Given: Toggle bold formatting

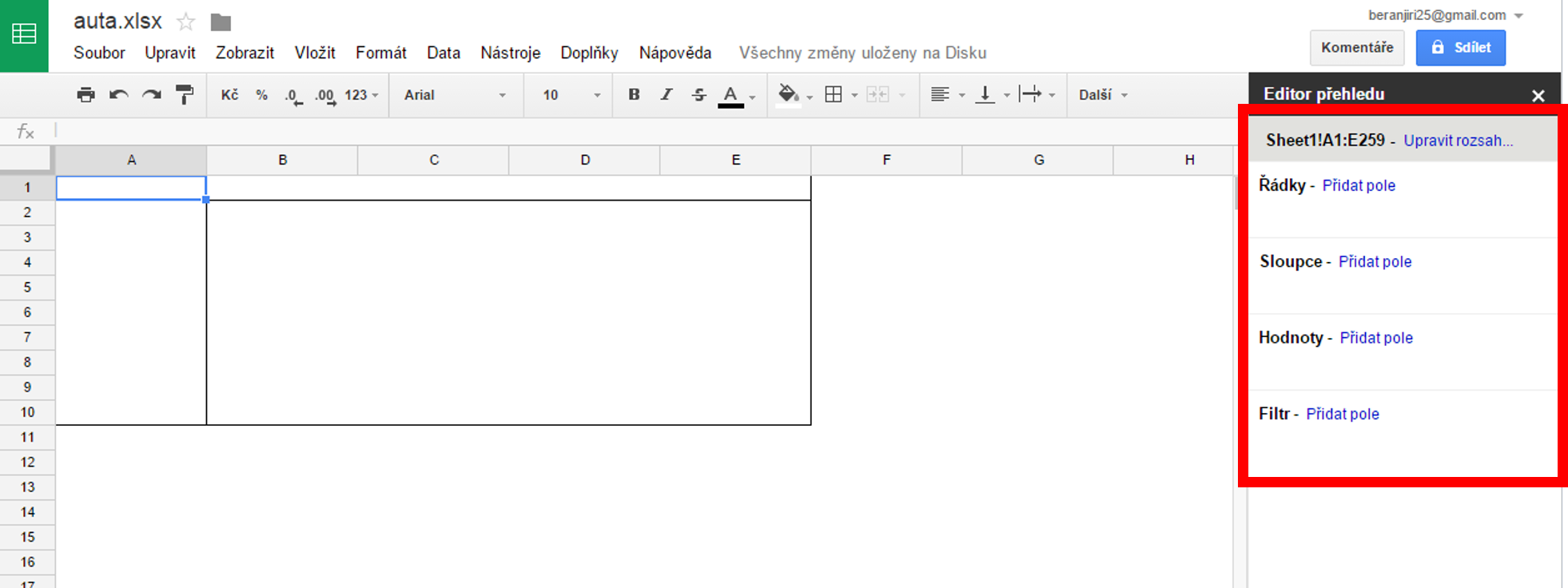Looking at the screenshot, I should pos(634,94).
